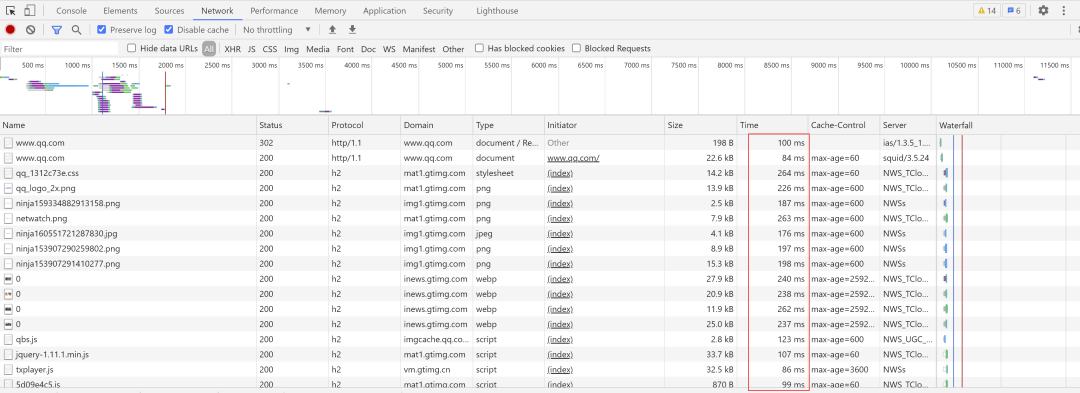
Task: Filter requests by CSS
Action: (x=270, y=49)
